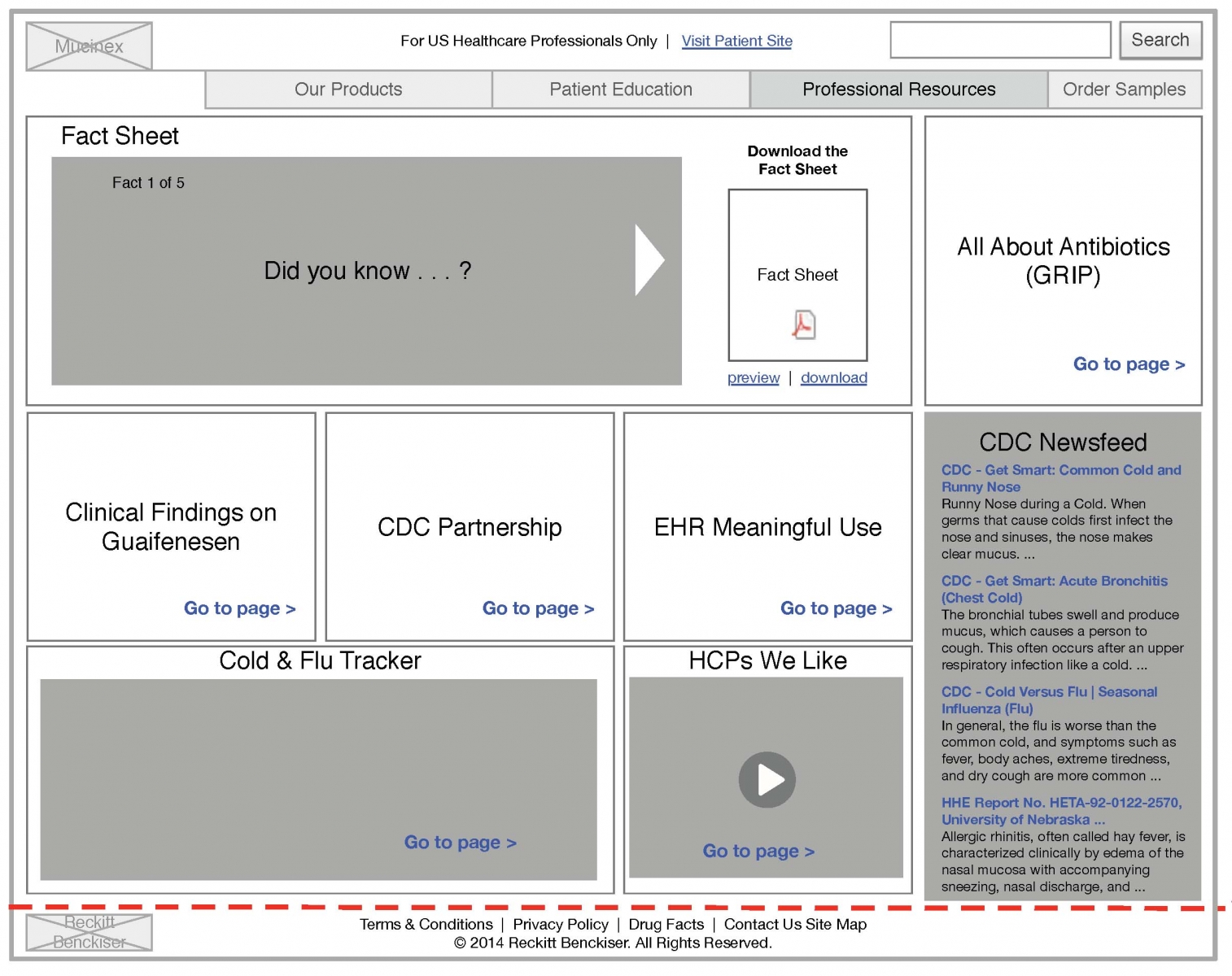Advance to next fact with the white arrow
Viewport: 1232px width, 976px height.
coord(649,260)
